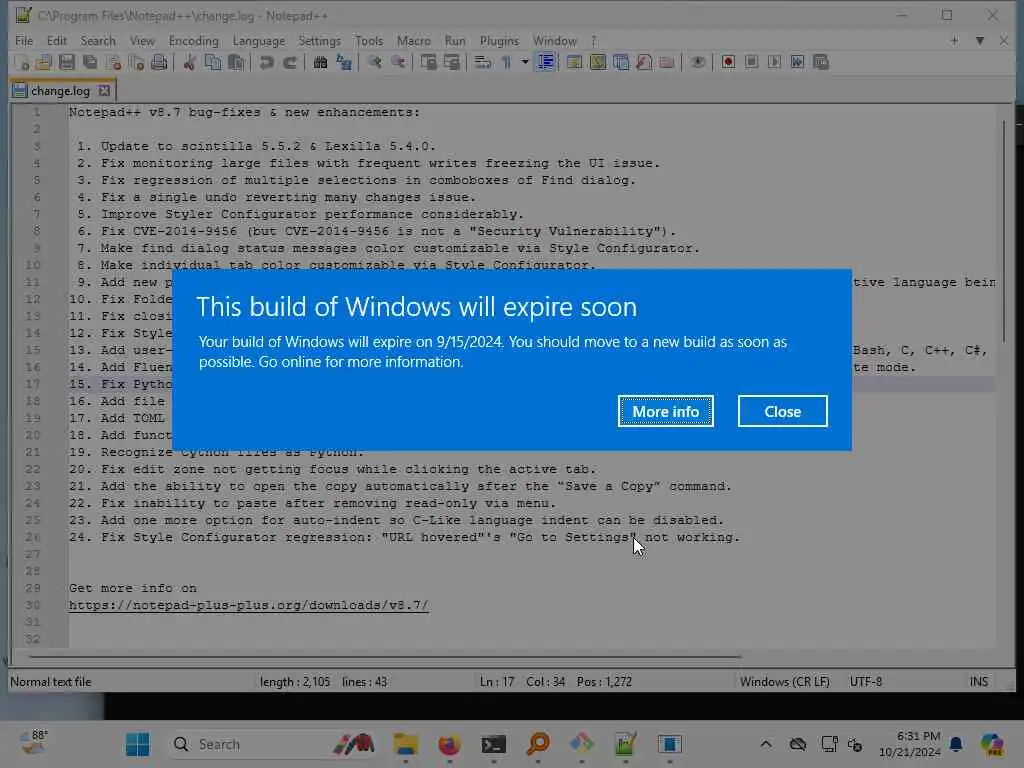Click the Zoom Out toolbar icon
This screenshot has height=768, width=1024.
pos(398,63)
